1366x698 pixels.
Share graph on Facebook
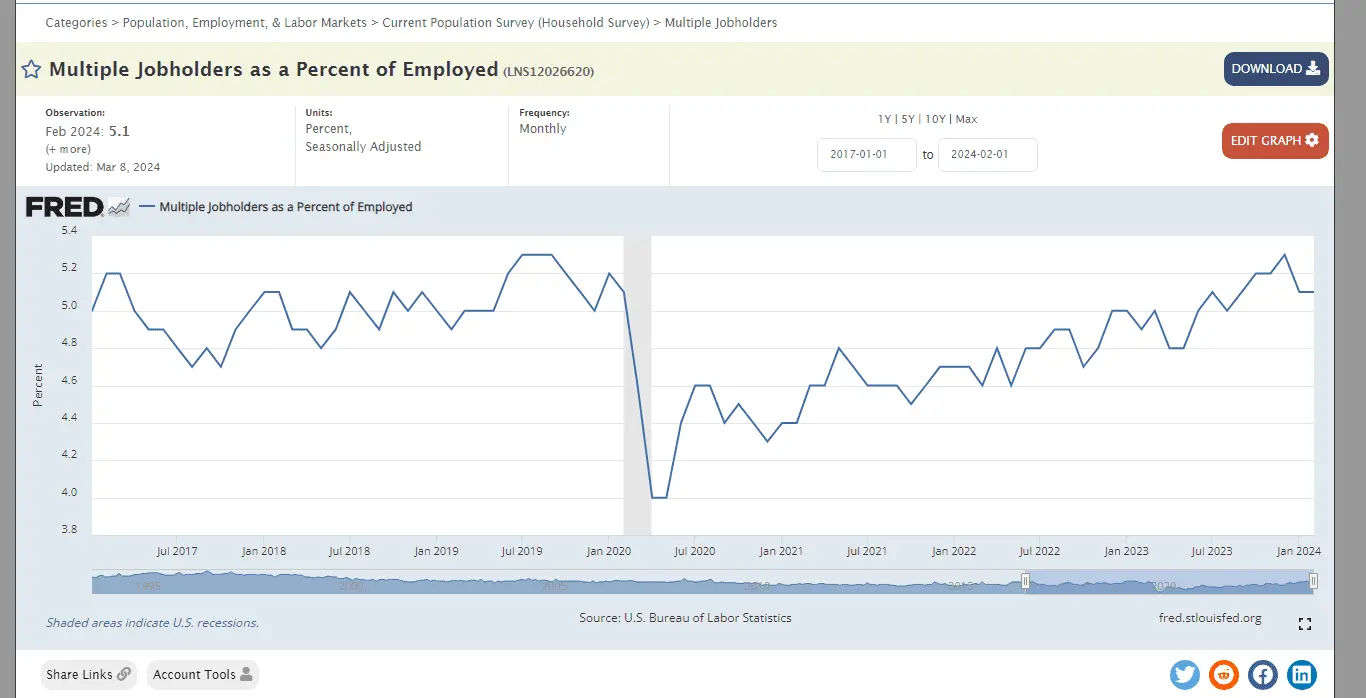coord(1263,675)
